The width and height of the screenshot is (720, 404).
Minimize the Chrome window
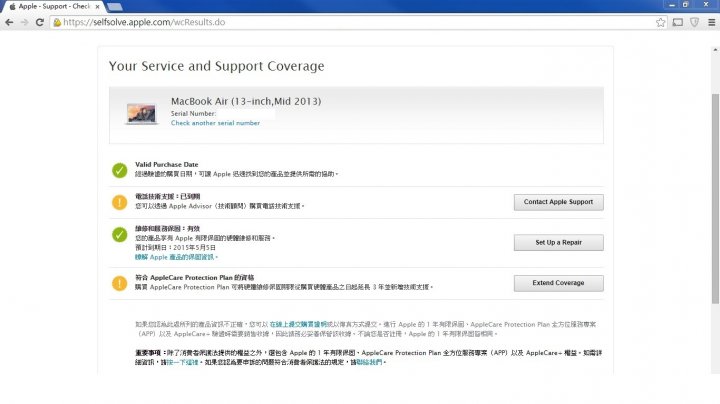point(672,5)
